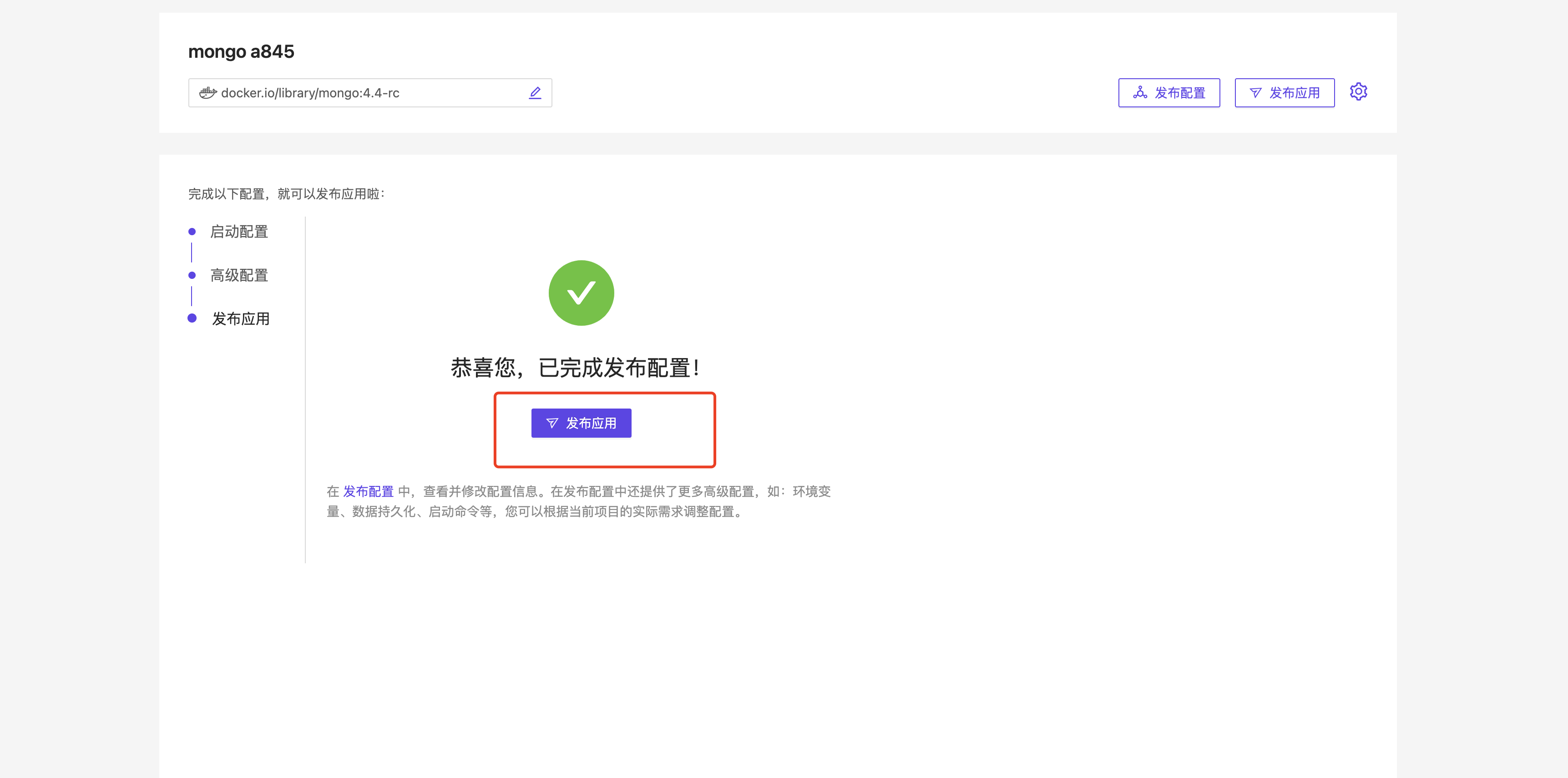Open the settings gear icon
Image resolution: width=1568 pixels, height=778 pixels.
(1358, 92)
